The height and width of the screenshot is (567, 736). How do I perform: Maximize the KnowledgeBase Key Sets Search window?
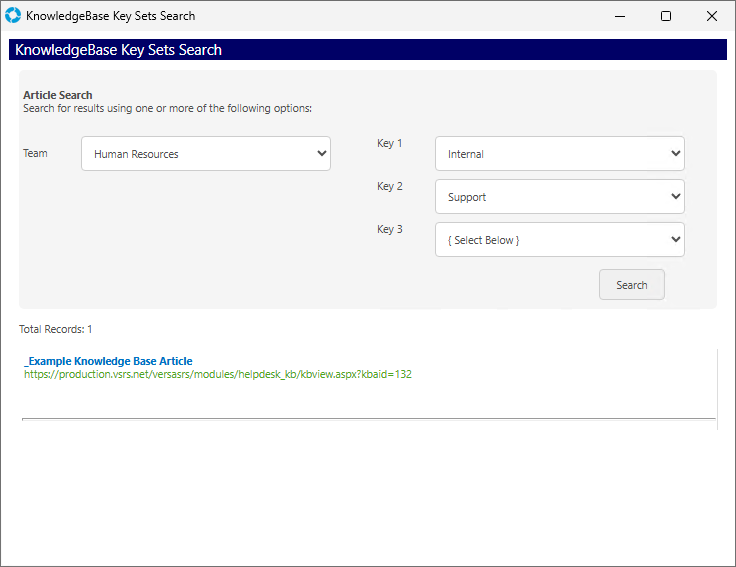[x=666, y=16]
